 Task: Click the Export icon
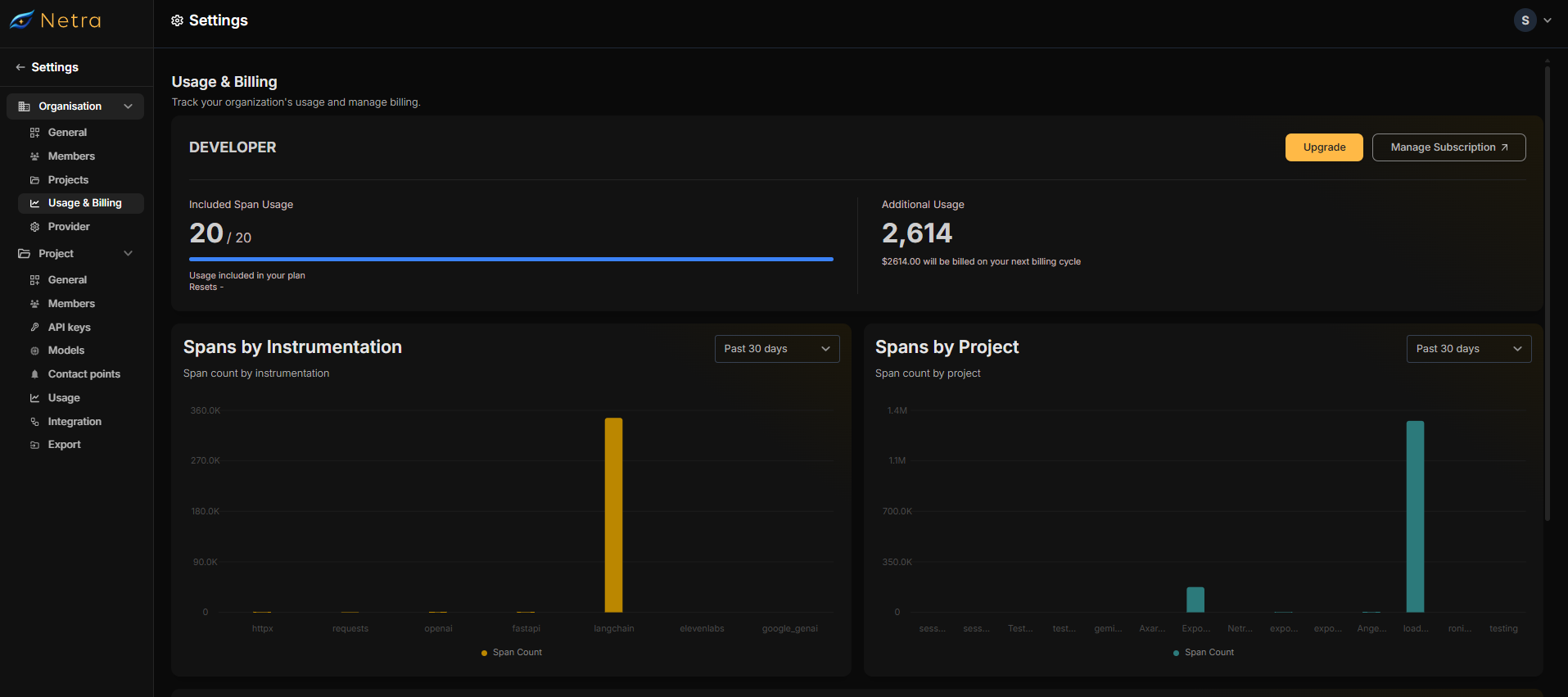click(34, 445)
